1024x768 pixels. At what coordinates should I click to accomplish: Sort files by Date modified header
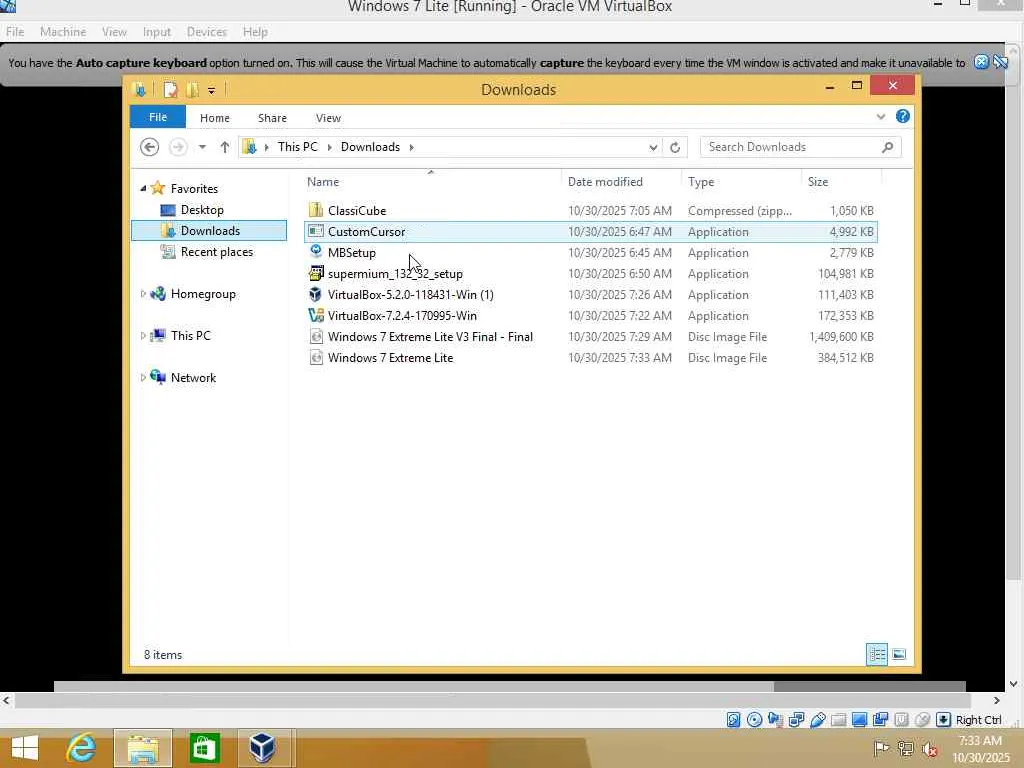(x=620, y=182)
